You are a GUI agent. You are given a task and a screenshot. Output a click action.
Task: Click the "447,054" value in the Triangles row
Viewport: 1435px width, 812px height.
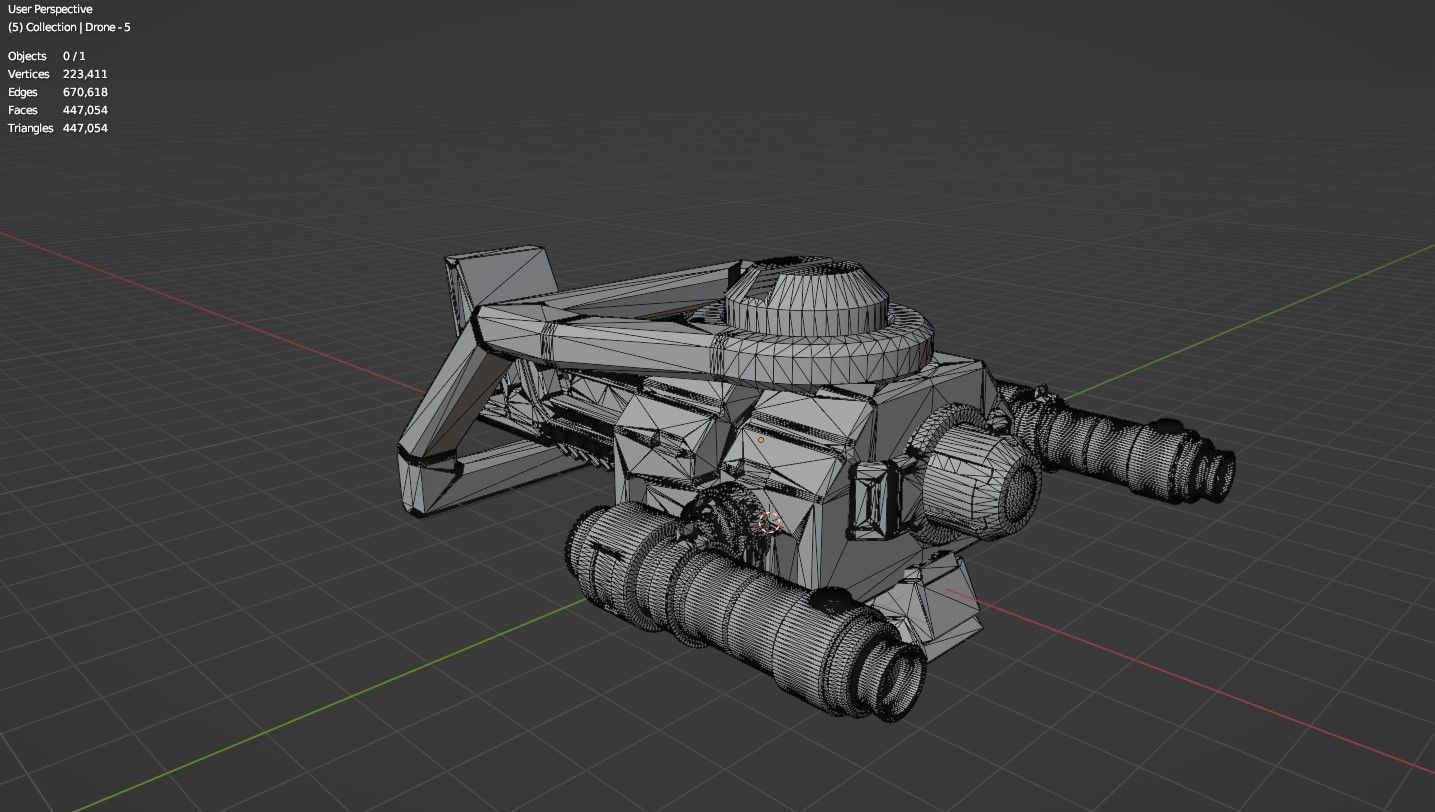click(85, 128)
